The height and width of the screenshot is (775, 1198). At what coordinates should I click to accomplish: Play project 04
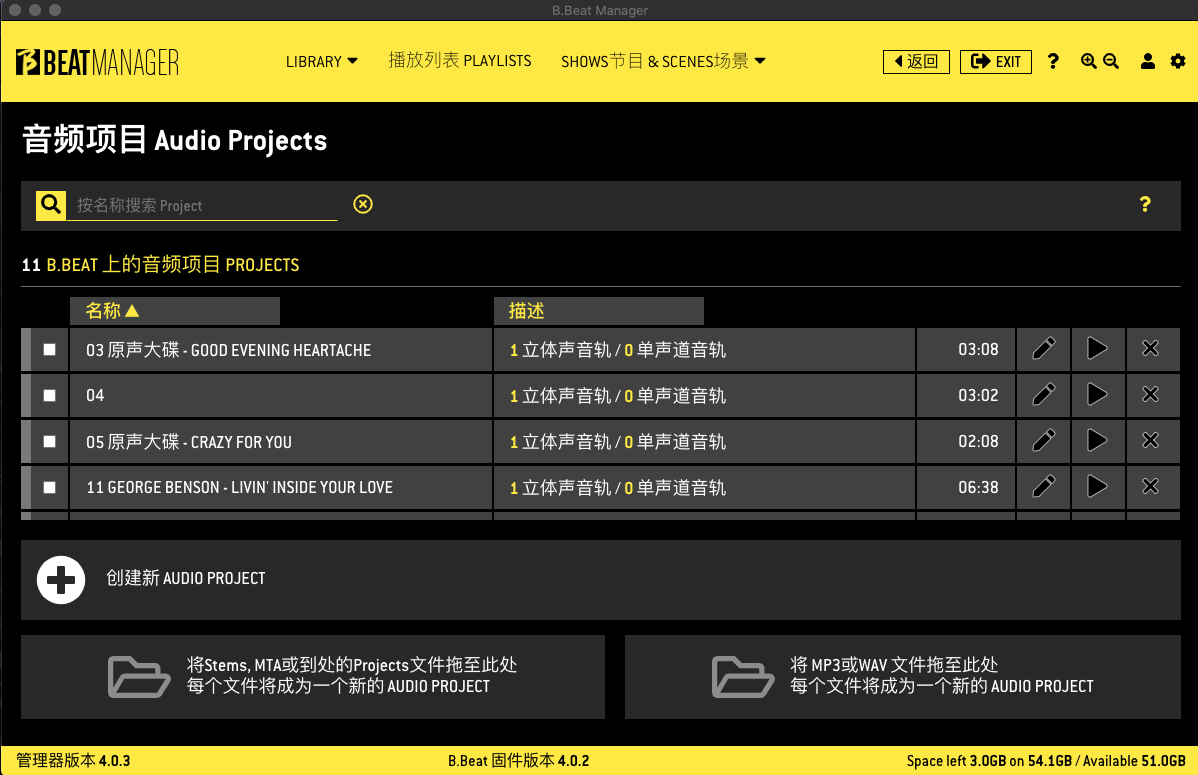[x=1097, y=395]
